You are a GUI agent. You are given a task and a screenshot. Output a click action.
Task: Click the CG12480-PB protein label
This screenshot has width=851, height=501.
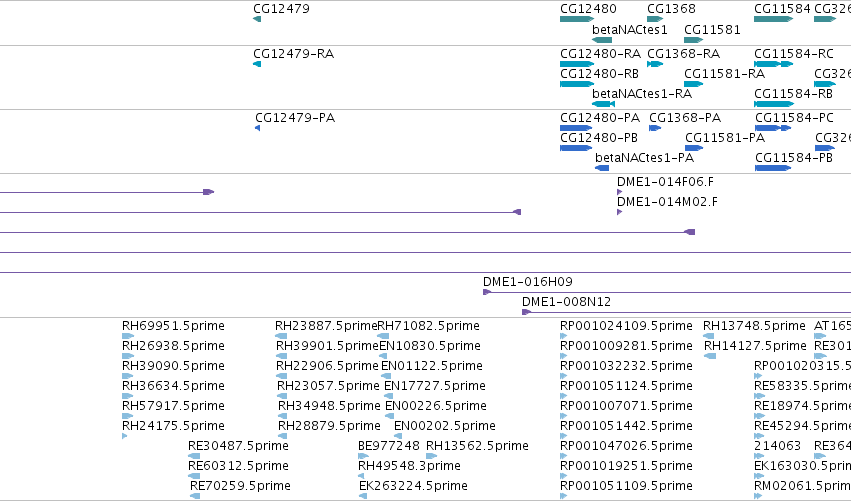[x=599, y=138]
